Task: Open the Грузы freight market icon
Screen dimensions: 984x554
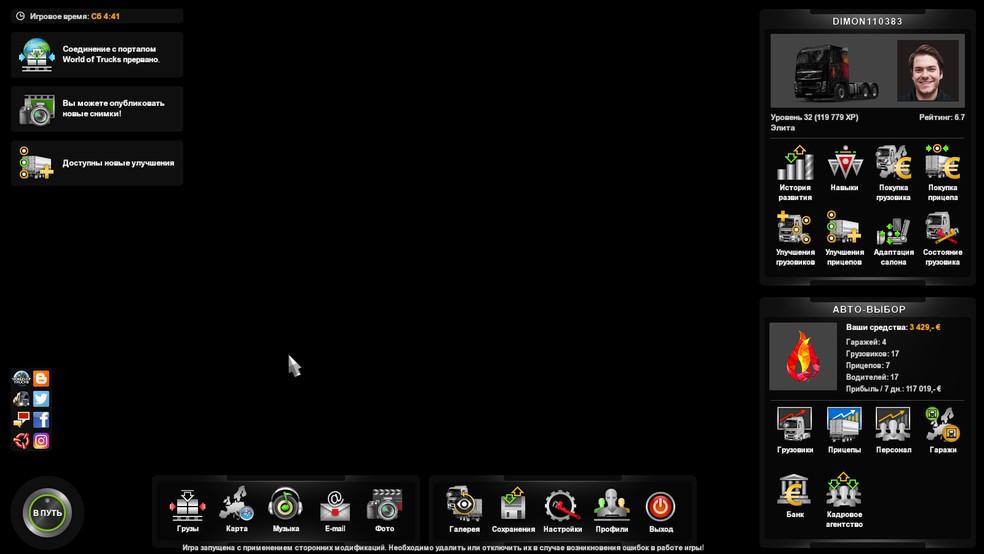Action: (x=187, y=510)
